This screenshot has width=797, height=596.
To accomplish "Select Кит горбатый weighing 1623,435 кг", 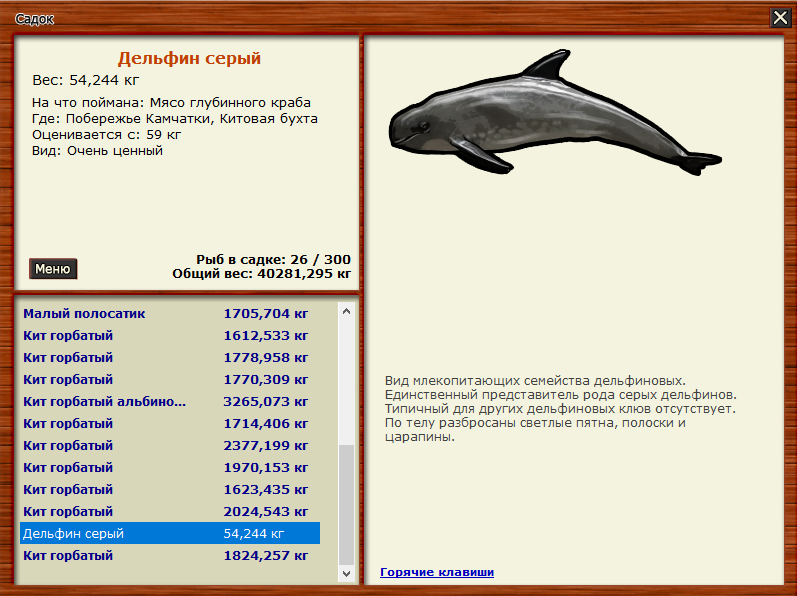I will [68, 489].
